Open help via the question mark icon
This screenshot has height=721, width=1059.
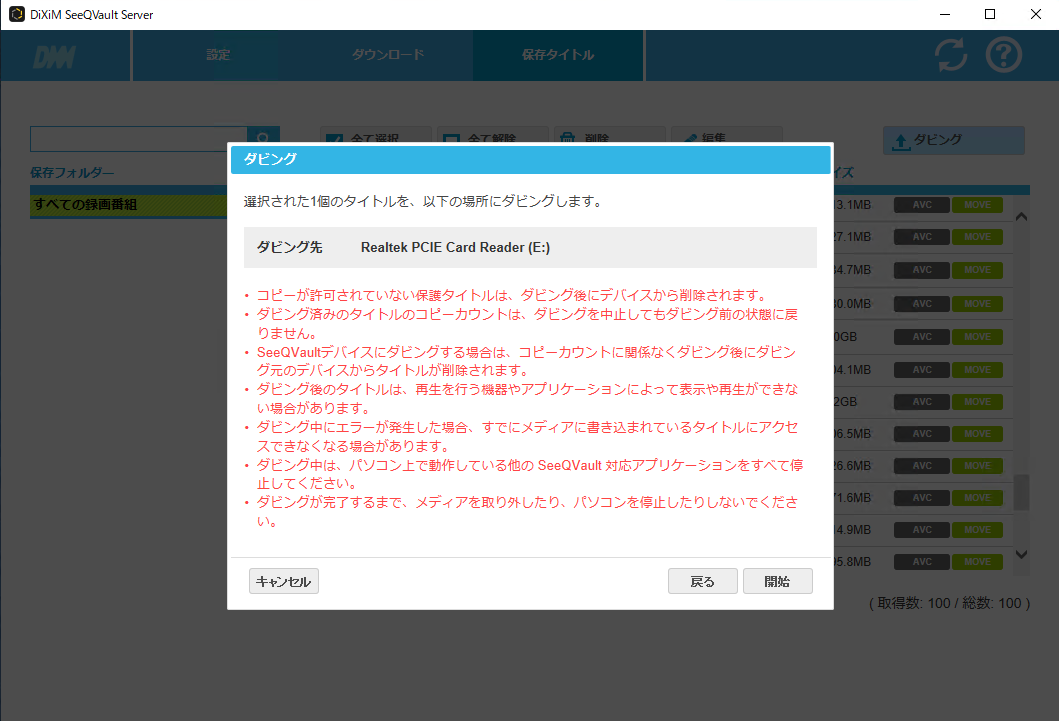point(1004,56)
